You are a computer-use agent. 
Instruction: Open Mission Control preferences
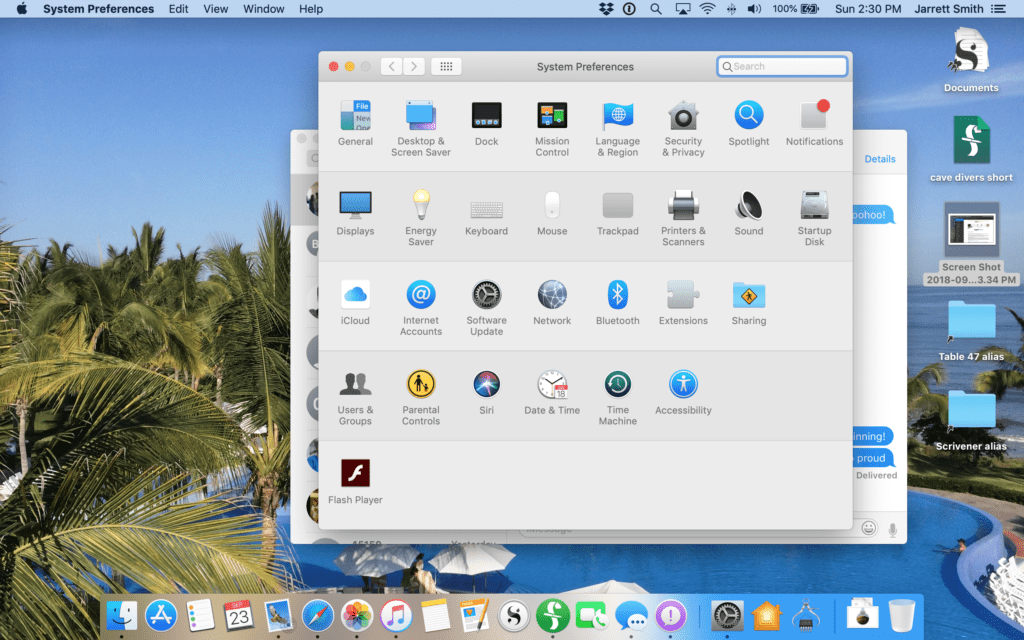point(552,128)
